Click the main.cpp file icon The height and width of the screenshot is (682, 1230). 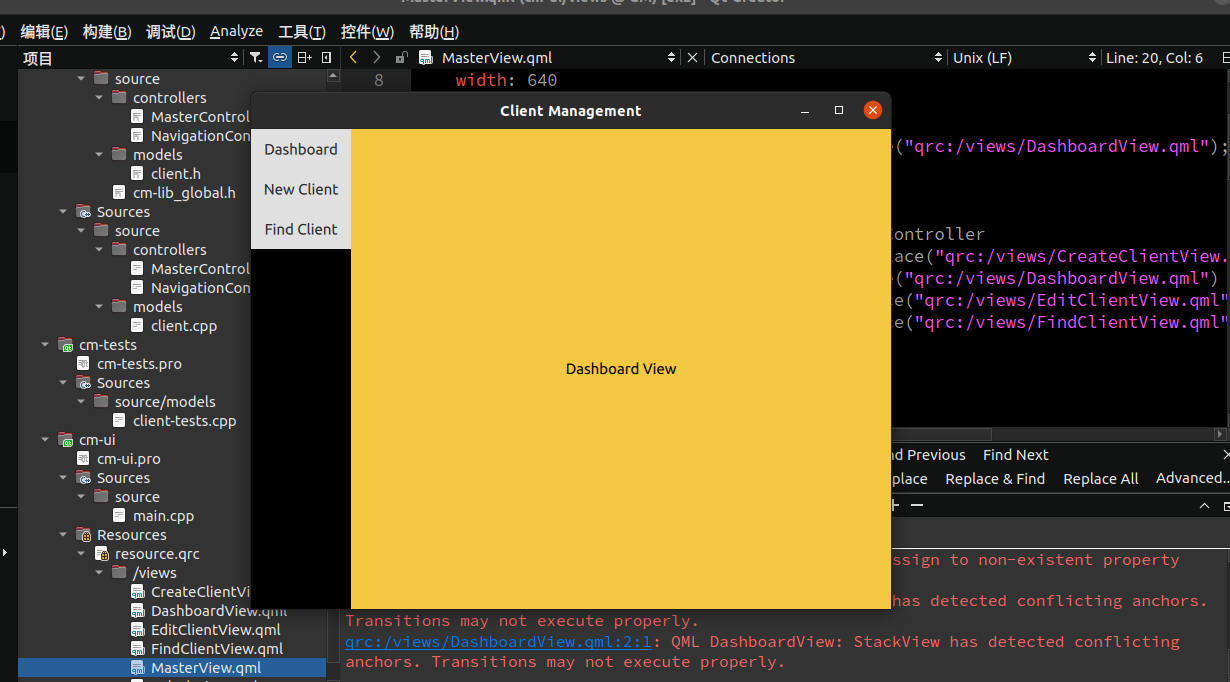[120, 516]
